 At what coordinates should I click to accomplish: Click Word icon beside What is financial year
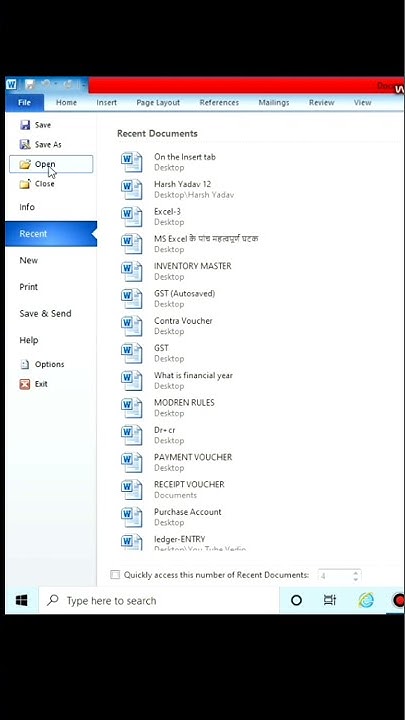click(132, 381)
